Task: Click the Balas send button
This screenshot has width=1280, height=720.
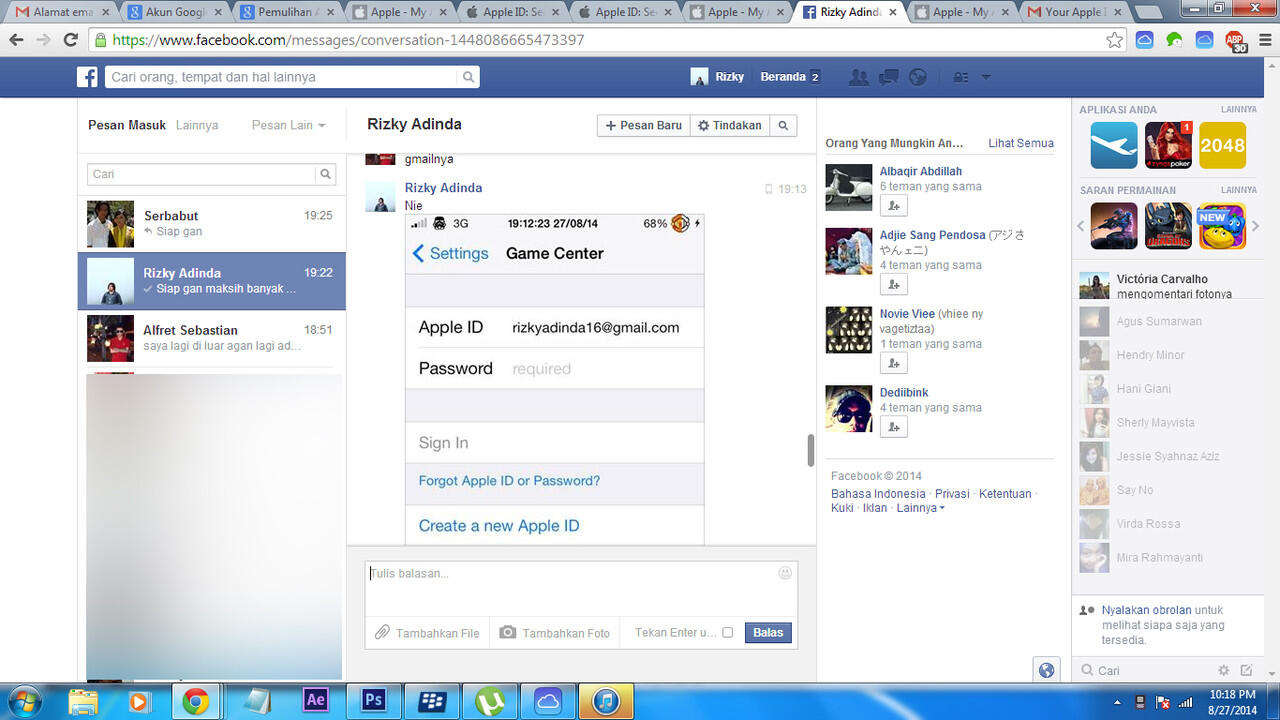Action: 768,632
